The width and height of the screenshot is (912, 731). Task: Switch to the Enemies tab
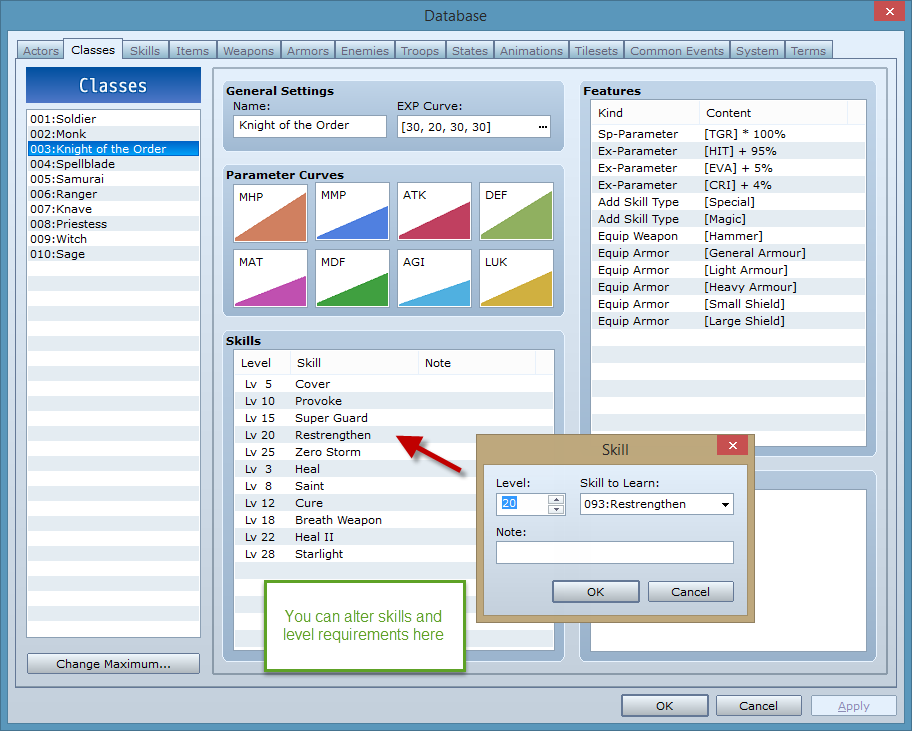(x=365, y=51)
